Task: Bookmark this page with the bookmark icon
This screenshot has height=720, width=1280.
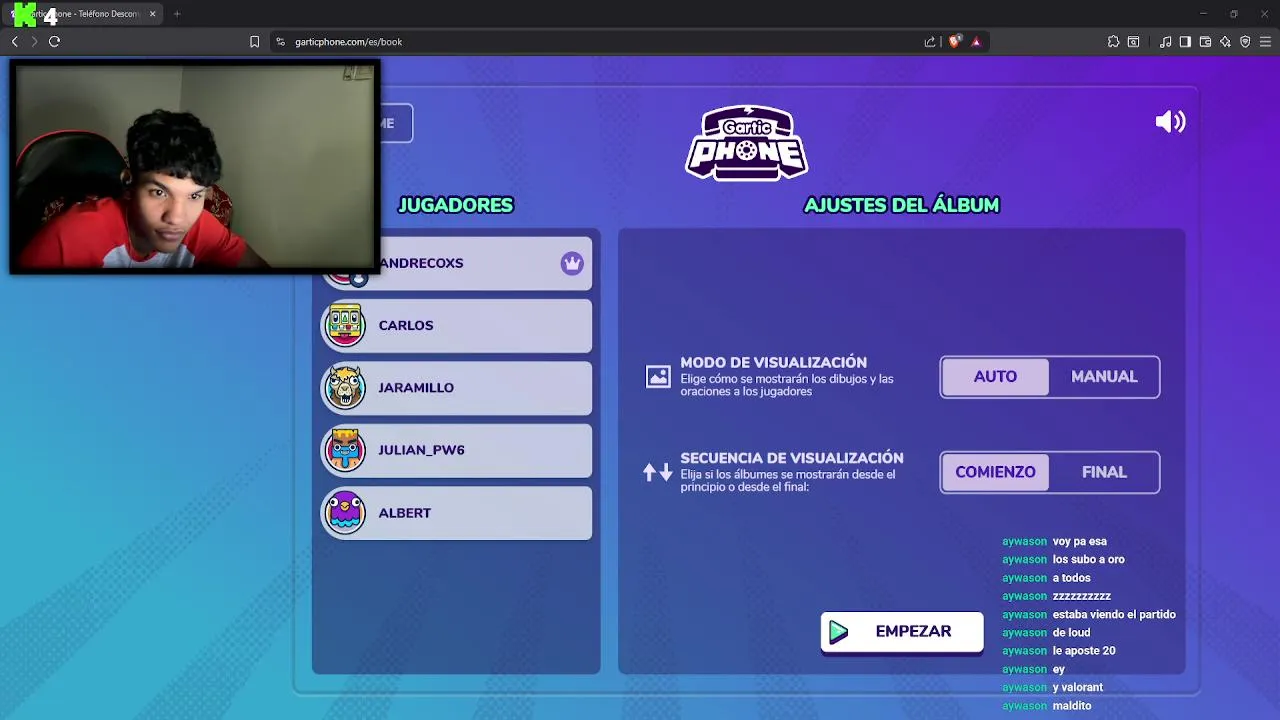Action: (254, 42)
